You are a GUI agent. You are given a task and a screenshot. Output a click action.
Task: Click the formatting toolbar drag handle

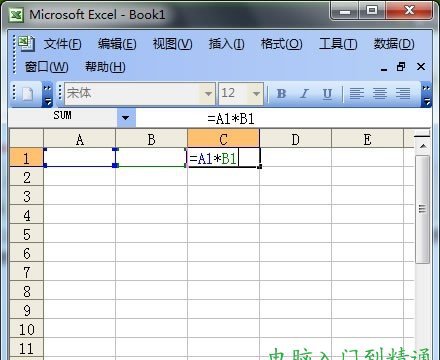(60, 93)
